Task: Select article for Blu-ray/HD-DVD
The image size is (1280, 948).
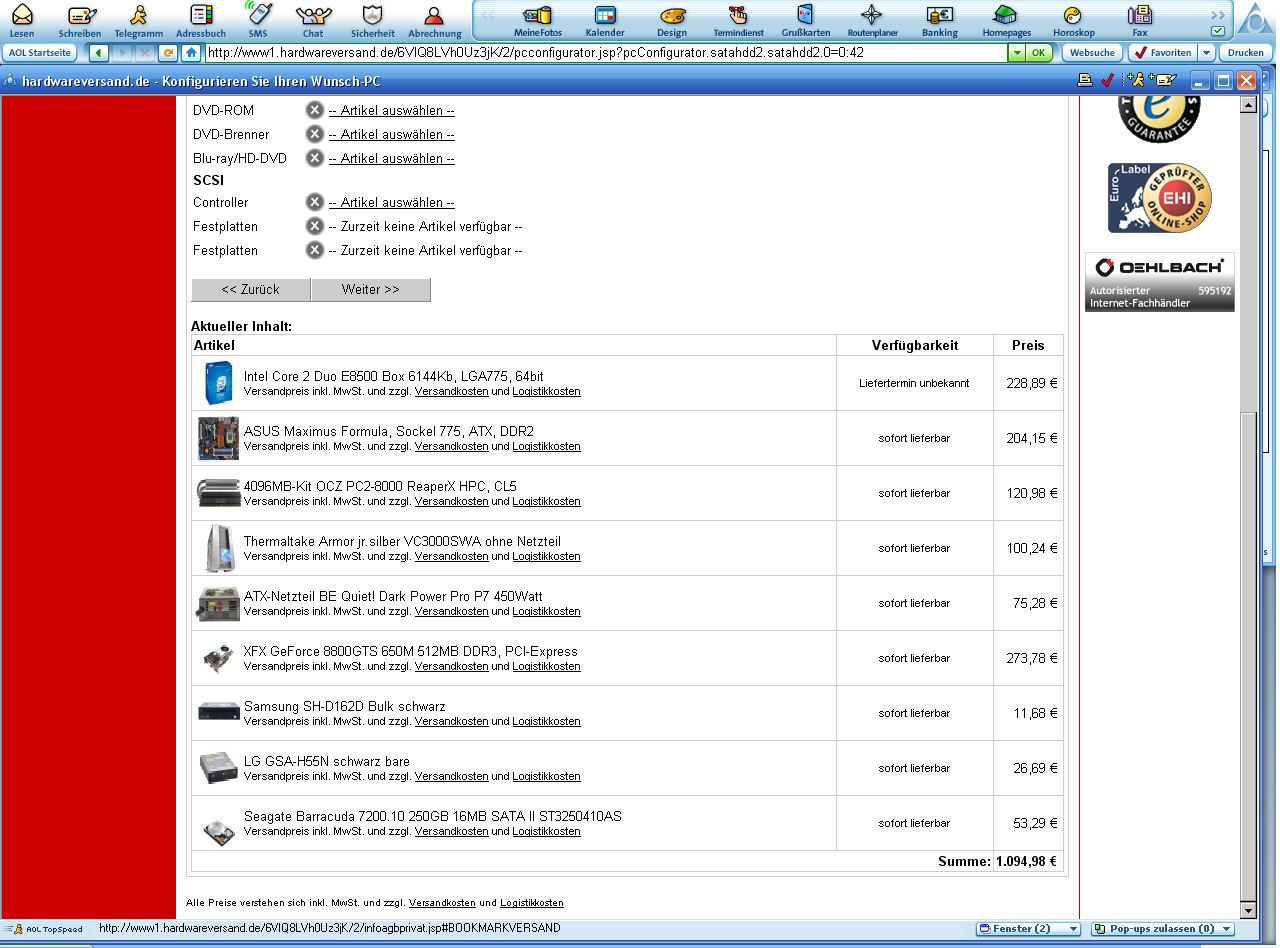Action: 391,158
